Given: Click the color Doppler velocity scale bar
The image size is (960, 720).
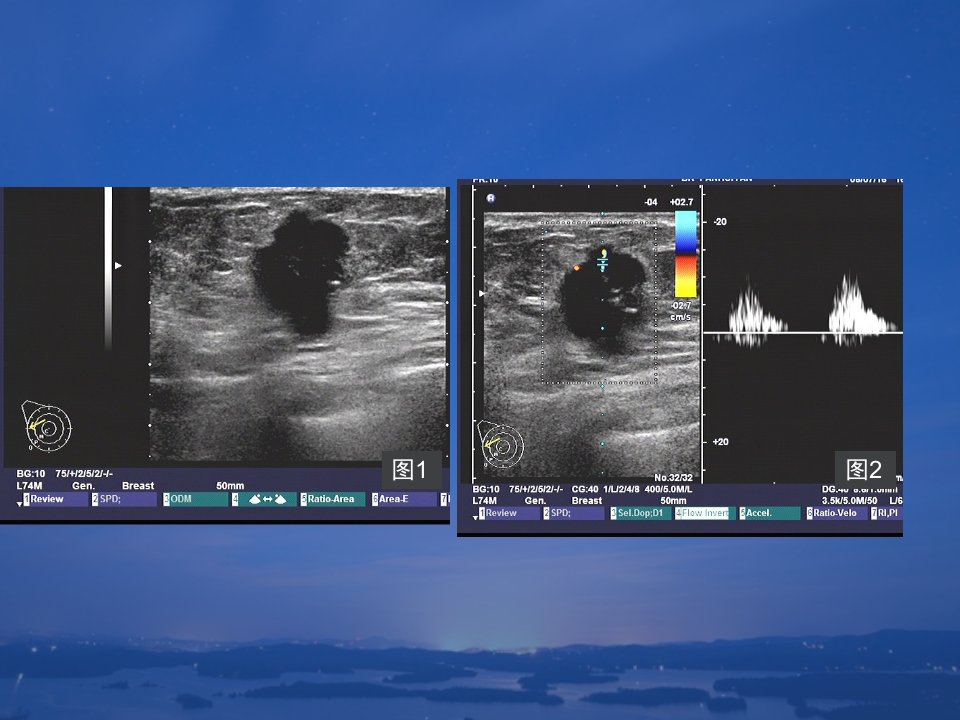Looking at the screenshot, I should [x=686, y=254].
